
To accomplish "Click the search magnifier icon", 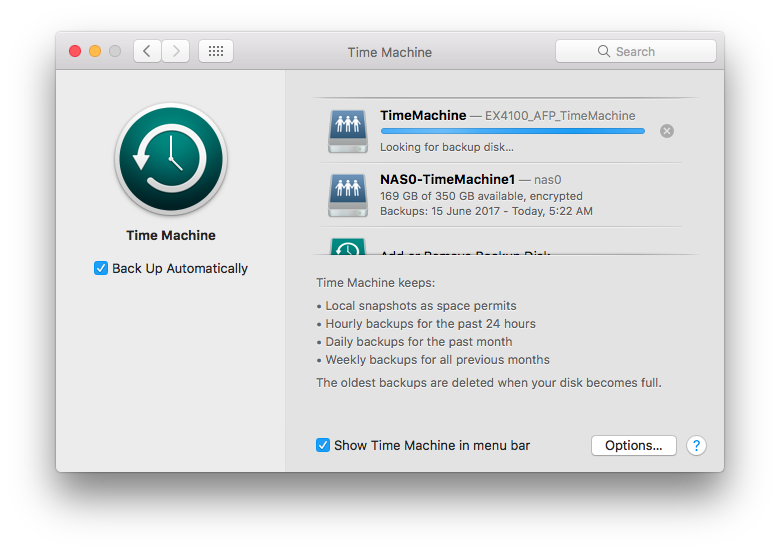I will tap(603, 51).
